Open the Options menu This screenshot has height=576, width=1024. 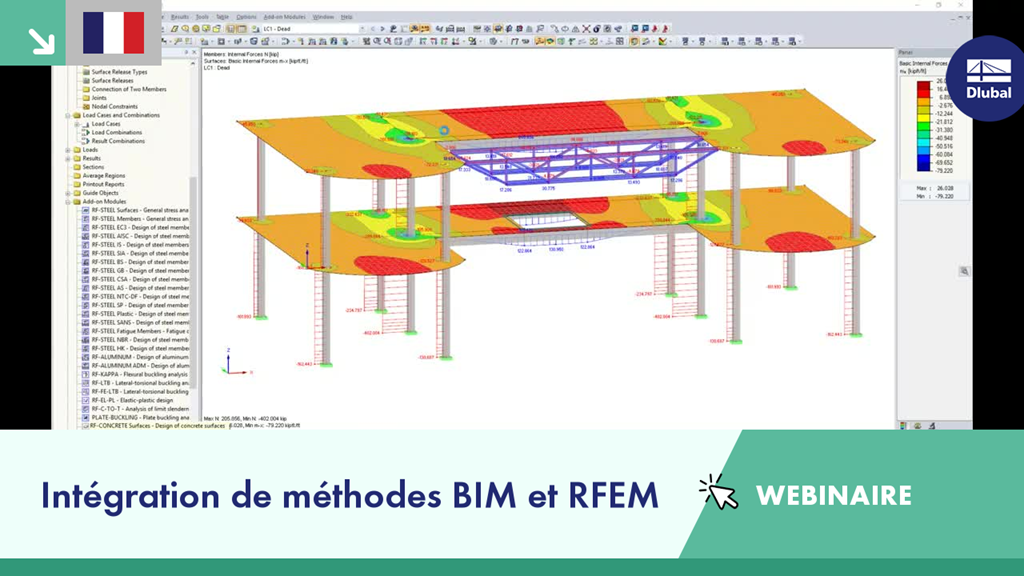pos(246,17)
